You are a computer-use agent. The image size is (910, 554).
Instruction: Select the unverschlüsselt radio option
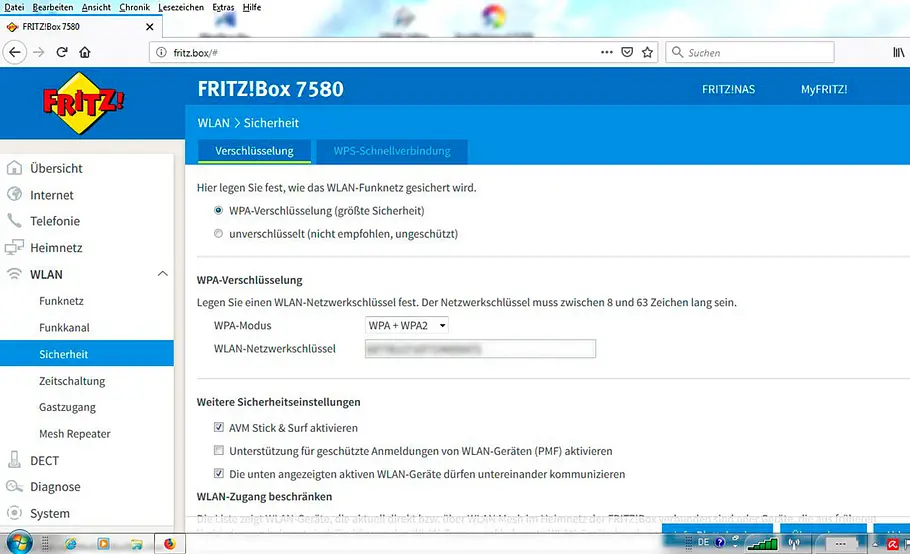pos(218,234)
